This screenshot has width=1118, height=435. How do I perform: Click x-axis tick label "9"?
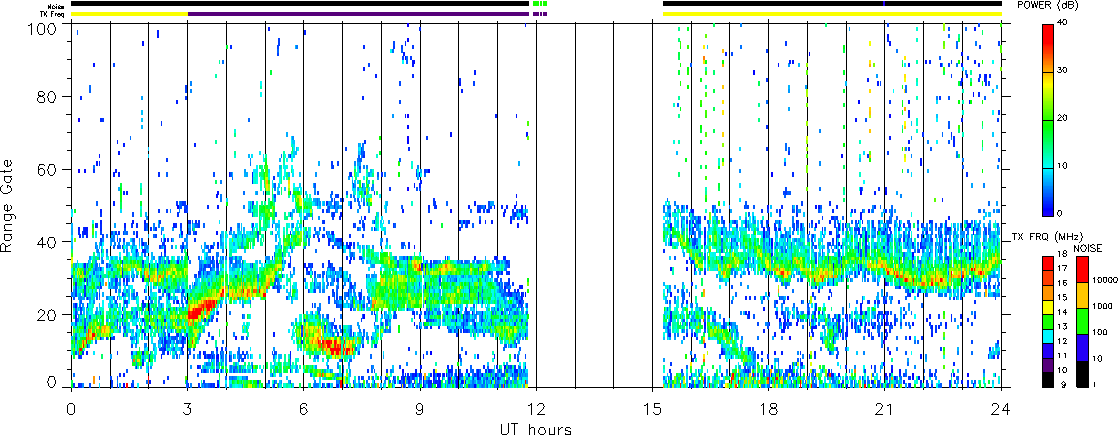[420, 409]
